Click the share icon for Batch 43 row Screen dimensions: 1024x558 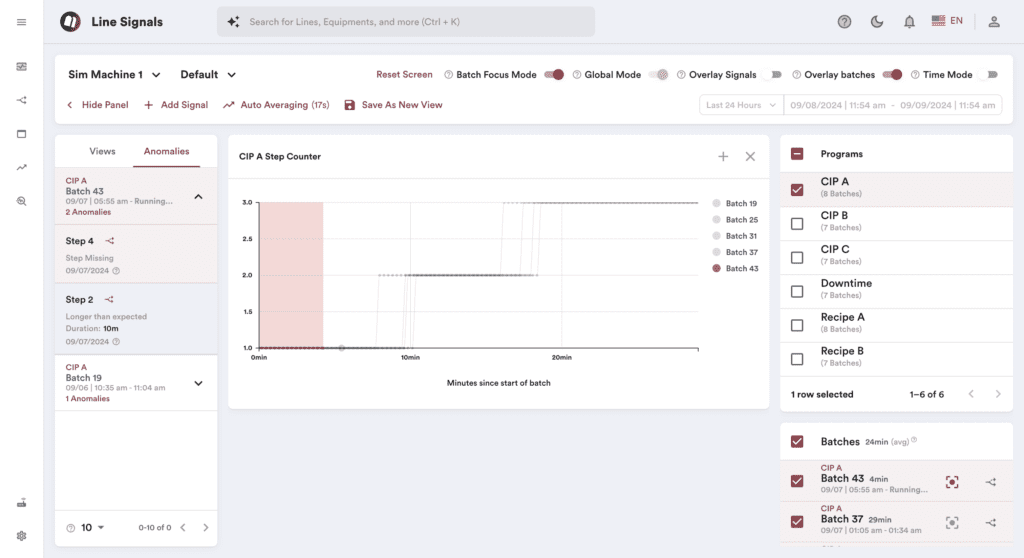pyautogui.click(x=991, y=482)
